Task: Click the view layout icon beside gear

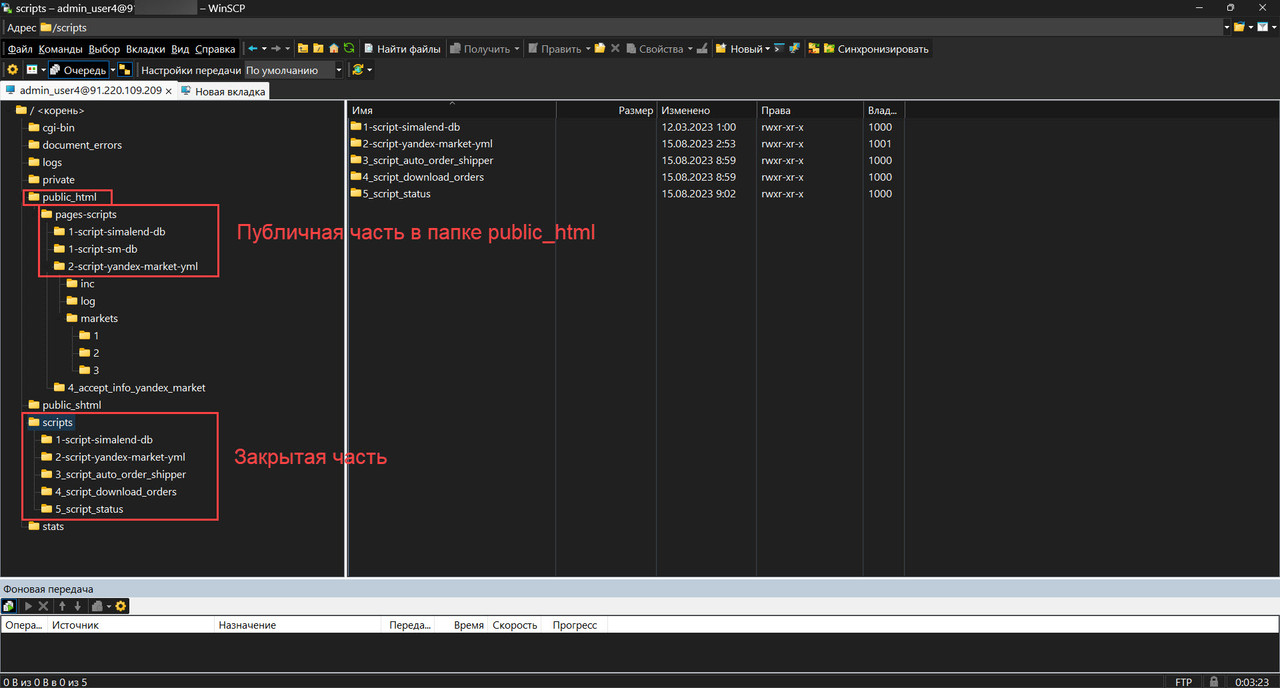Action: [31, 70]
